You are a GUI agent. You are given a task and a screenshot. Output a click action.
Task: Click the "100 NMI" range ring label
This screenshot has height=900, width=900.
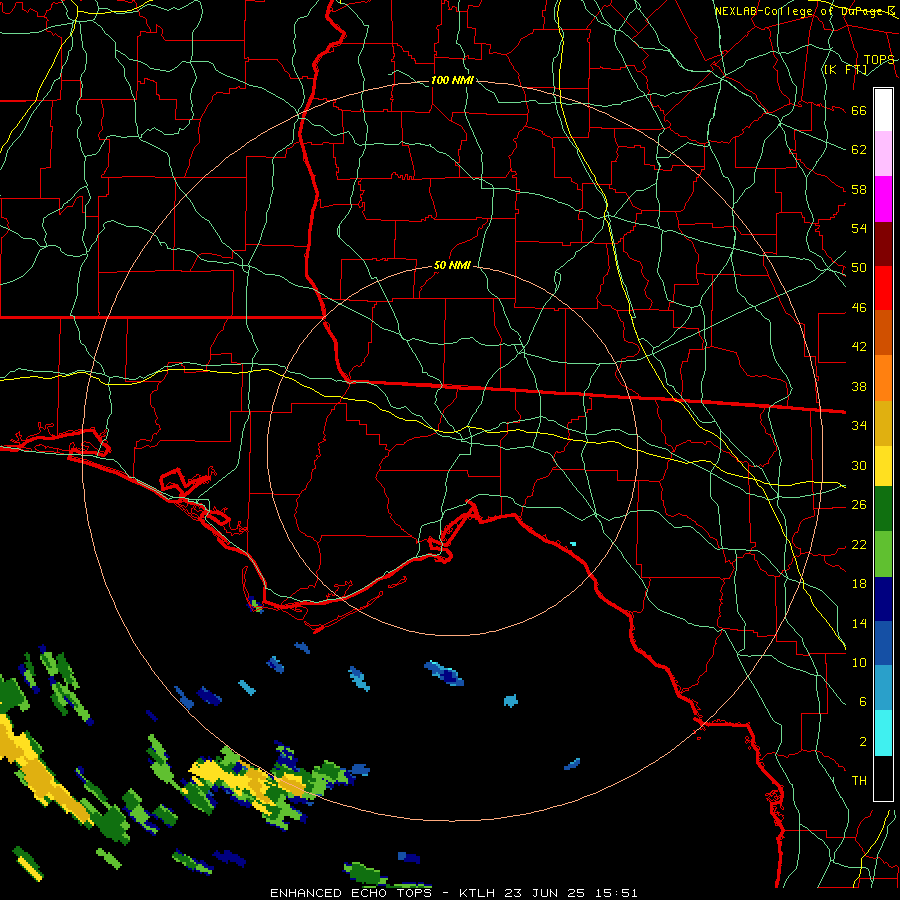(x=452, y=80)
